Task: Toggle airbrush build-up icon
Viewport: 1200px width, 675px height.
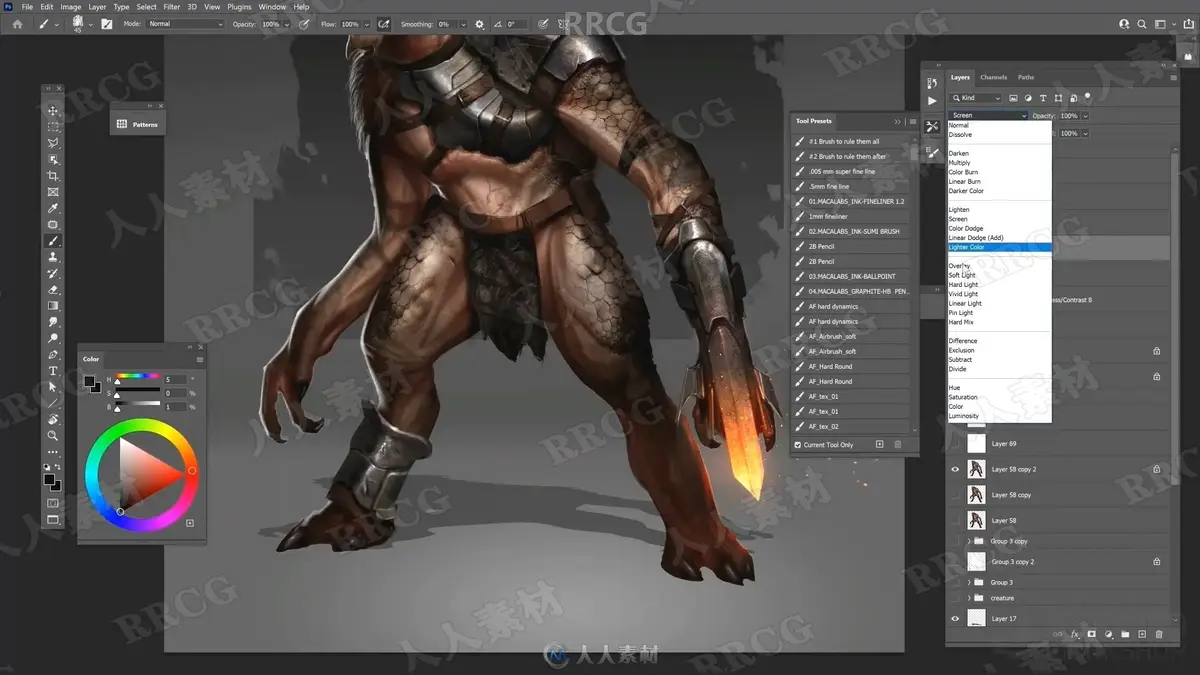Action: point(386,24)
